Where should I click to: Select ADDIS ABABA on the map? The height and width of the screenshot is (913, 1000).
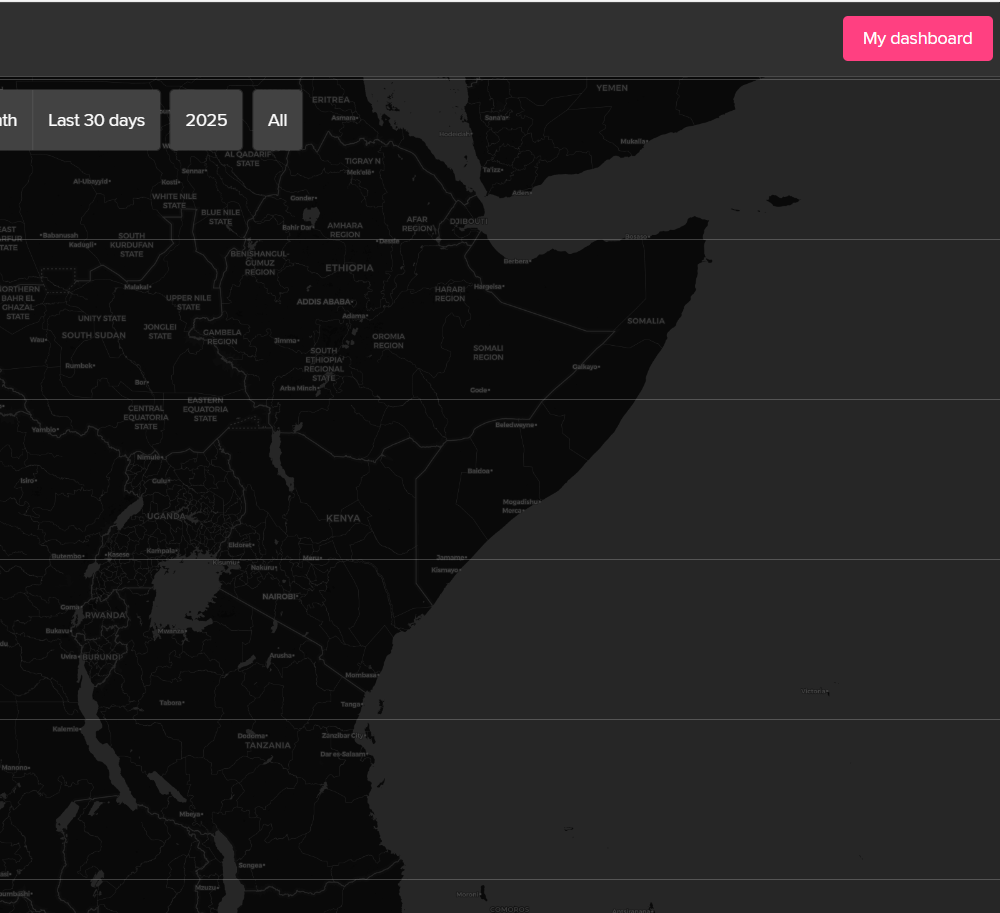[x=325, y=300]
